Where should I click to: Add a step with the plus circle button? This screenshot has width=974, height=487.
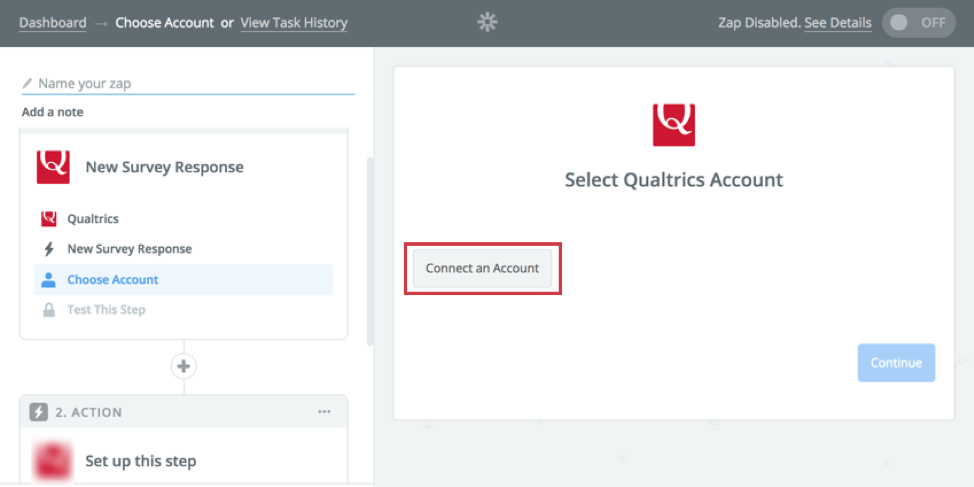tap(184, 366)
